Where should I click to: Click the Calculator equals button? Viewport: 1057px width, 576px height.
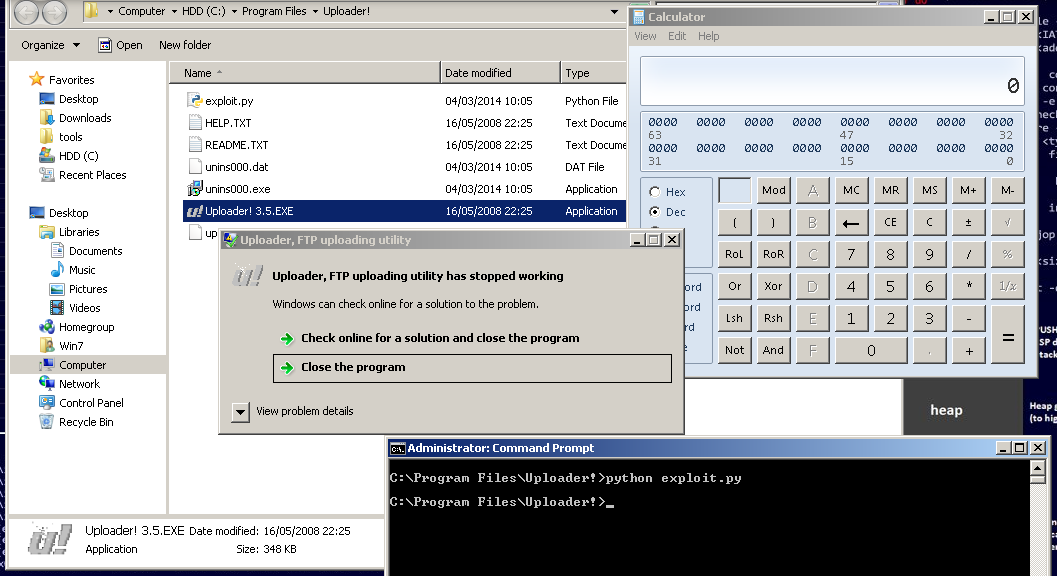tap(1008, 335)
